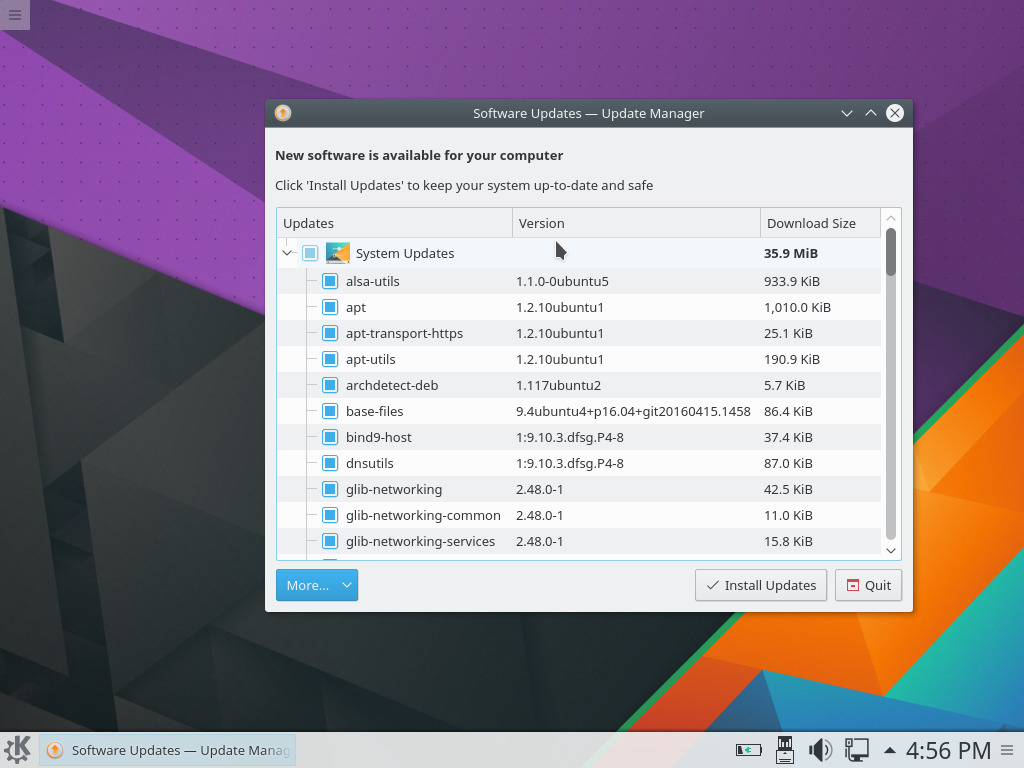The width and height of the screenshot is (1024, 768).
Task: Select the Software Updates taskbar entry
Action: [x=168, y=750]
